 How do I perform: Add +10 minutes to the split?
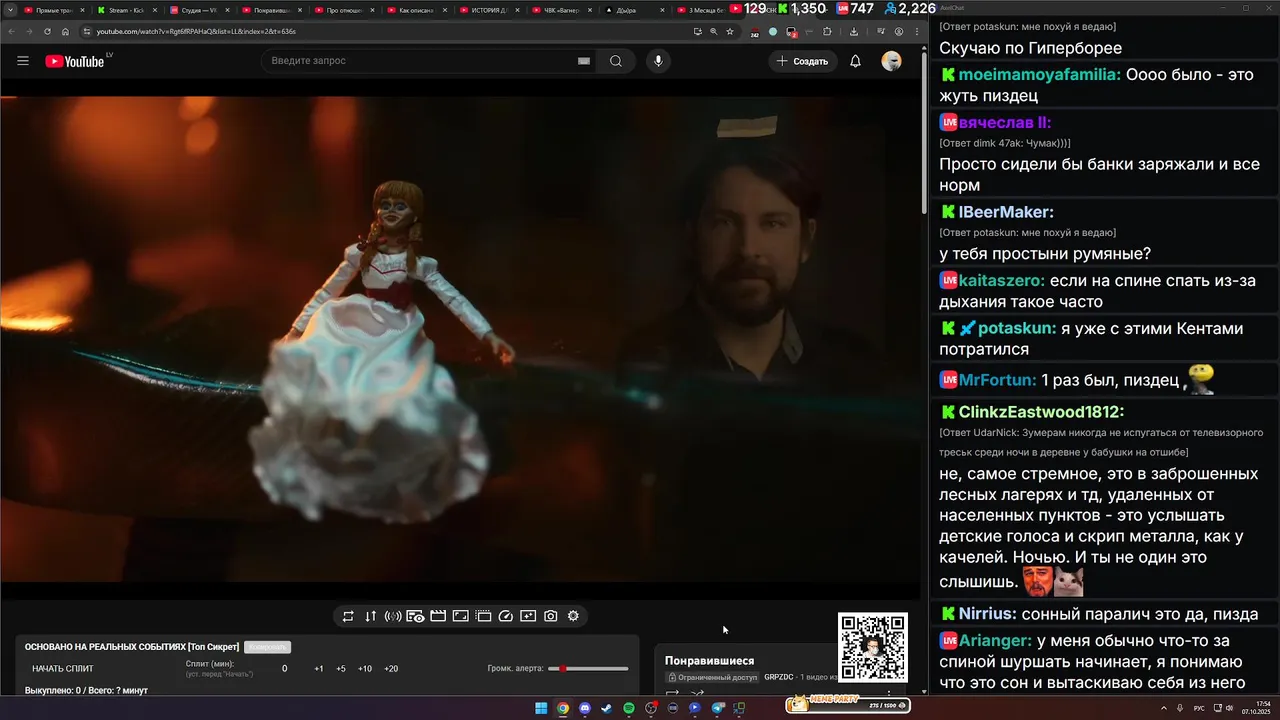coord(365,668)
